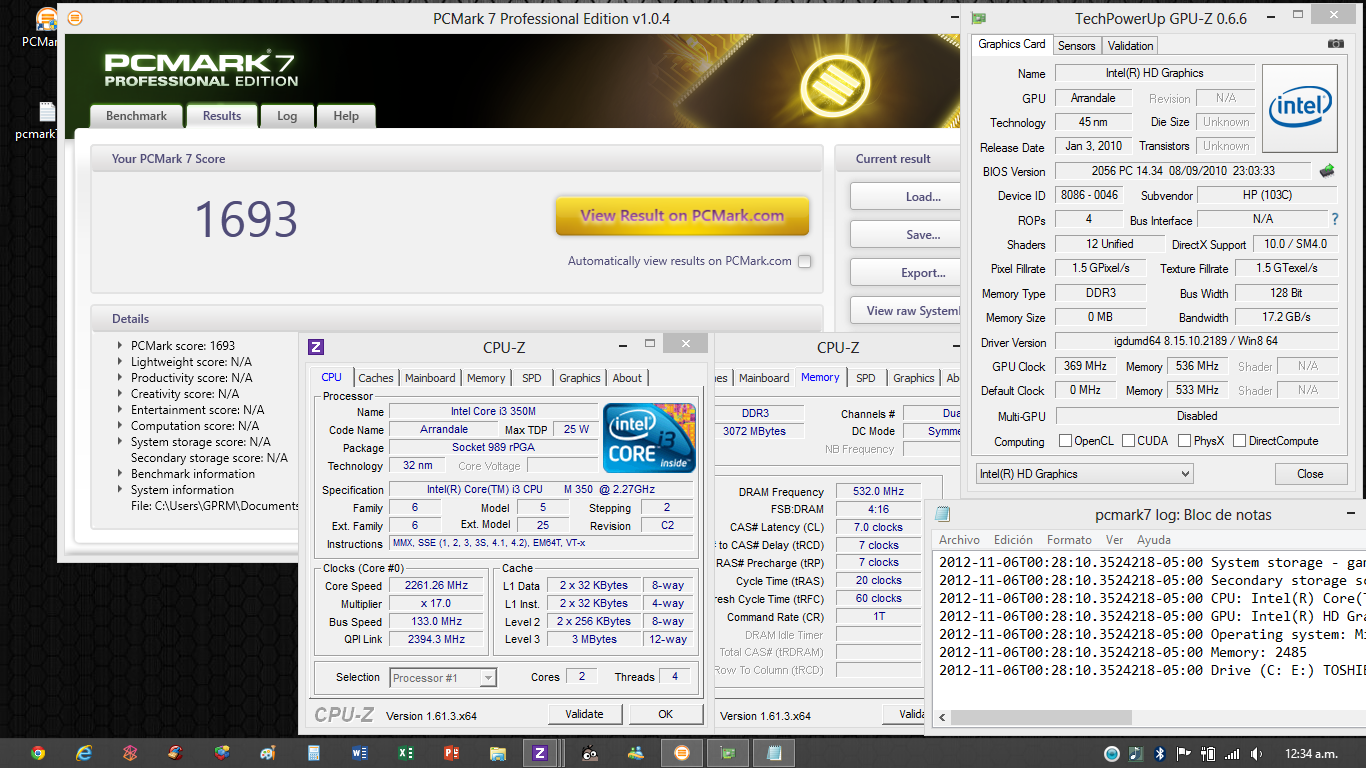Open Microsoft Excel from the taskbar
1366x768 pixels.
[405, 753]
